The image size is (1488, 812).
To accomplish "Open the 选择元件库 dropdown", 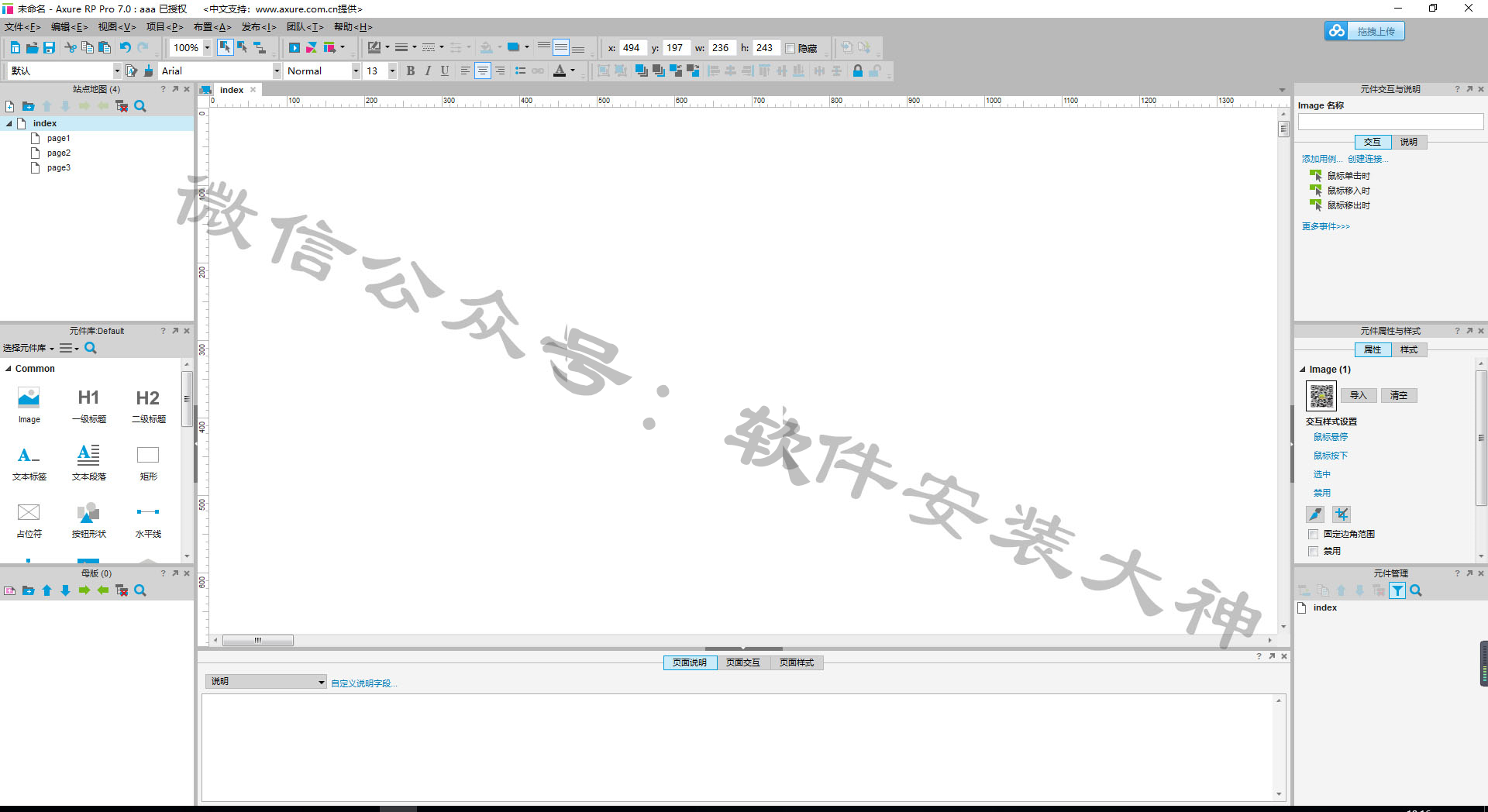I will [29, 348].
